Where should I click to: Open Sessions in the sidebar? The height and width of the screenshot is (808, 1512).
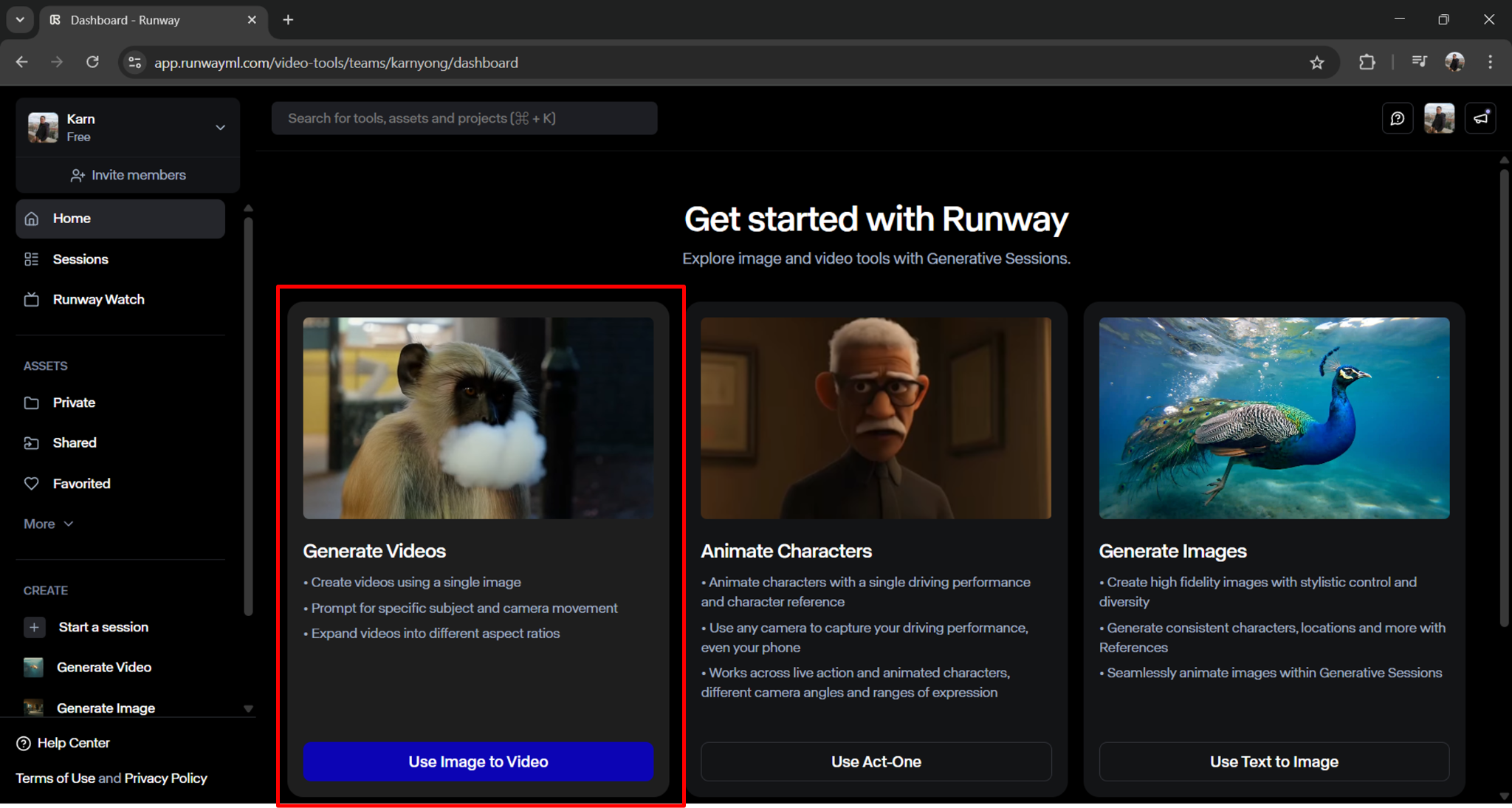[x=120, y=259]
